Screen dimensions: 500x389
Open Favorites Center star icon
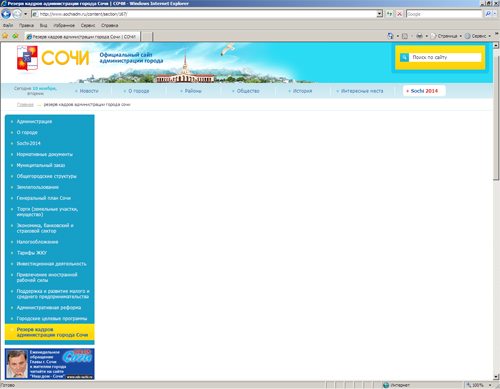click(x=5, y=36)
